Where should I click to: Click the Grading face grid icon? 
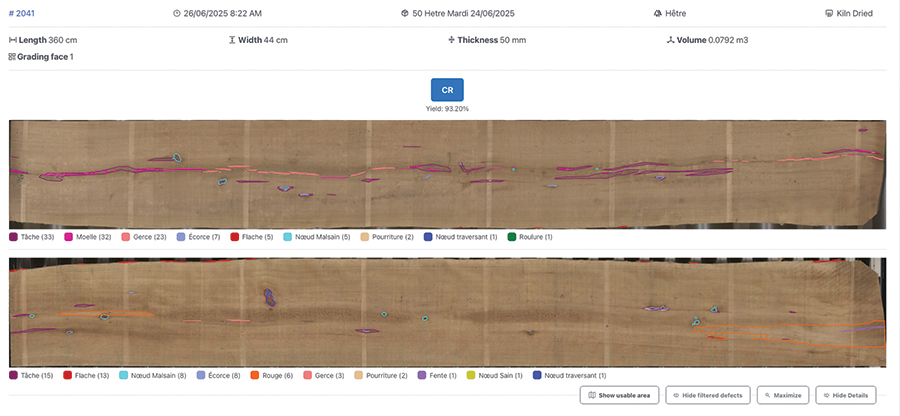tap(13, 57)
